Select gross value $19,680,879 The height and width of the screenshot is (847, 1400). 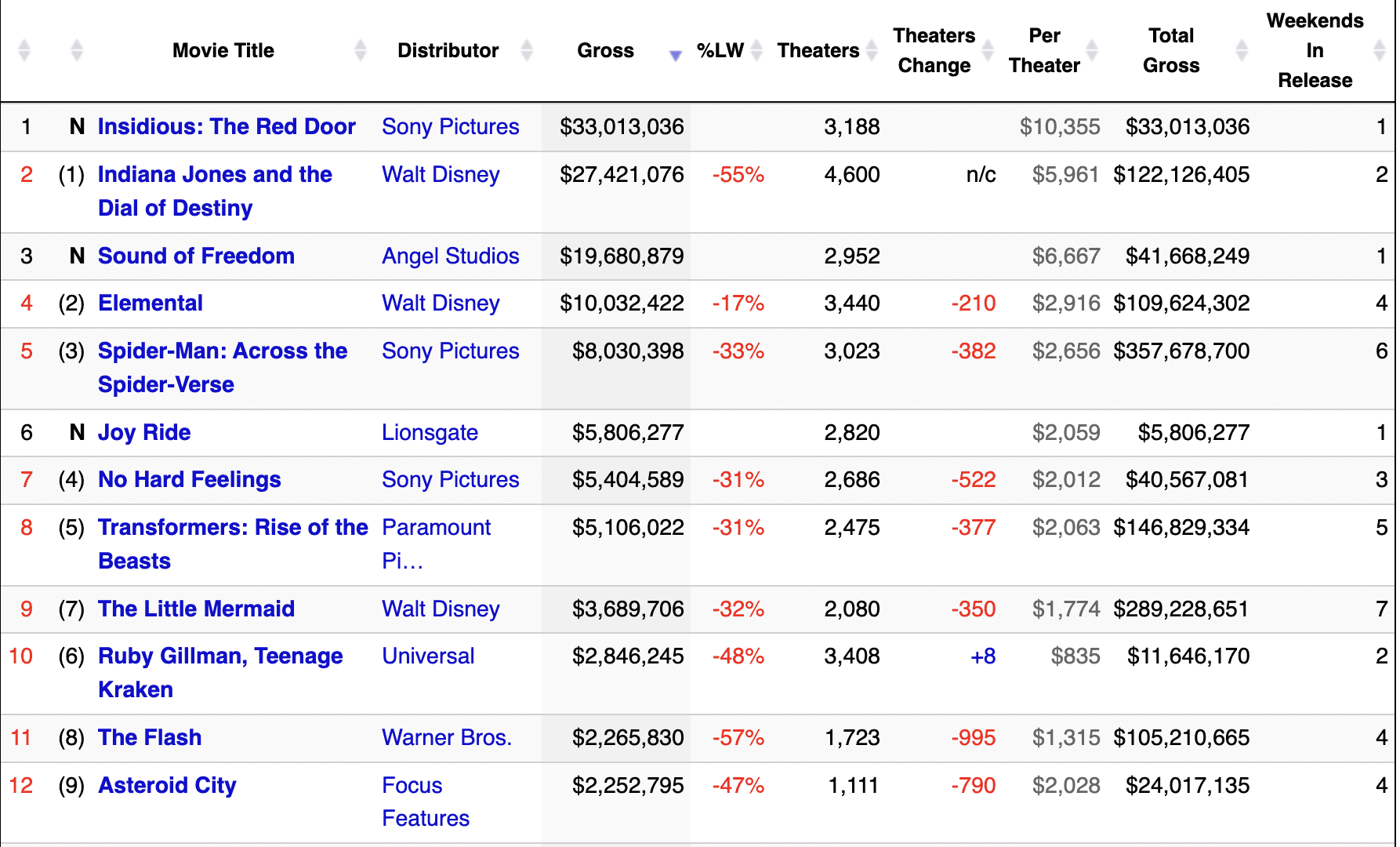coord(622,256)
